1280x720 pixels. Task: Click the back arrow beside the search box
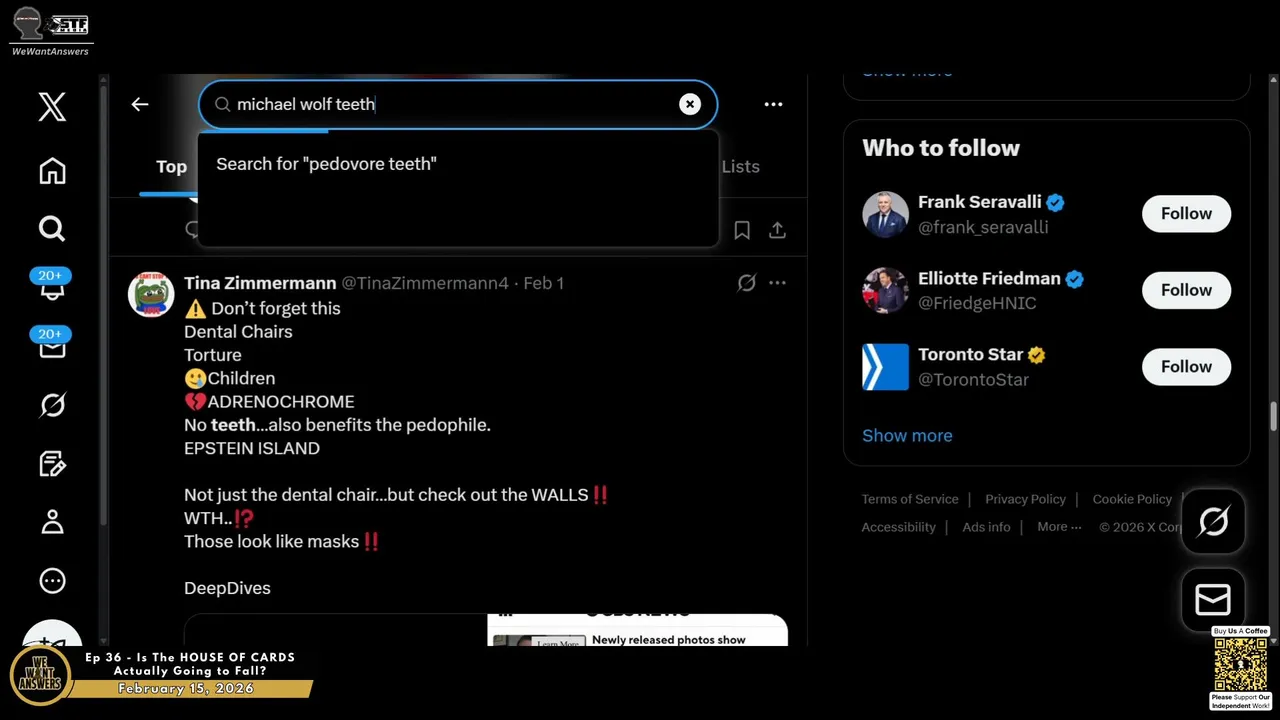140,104
